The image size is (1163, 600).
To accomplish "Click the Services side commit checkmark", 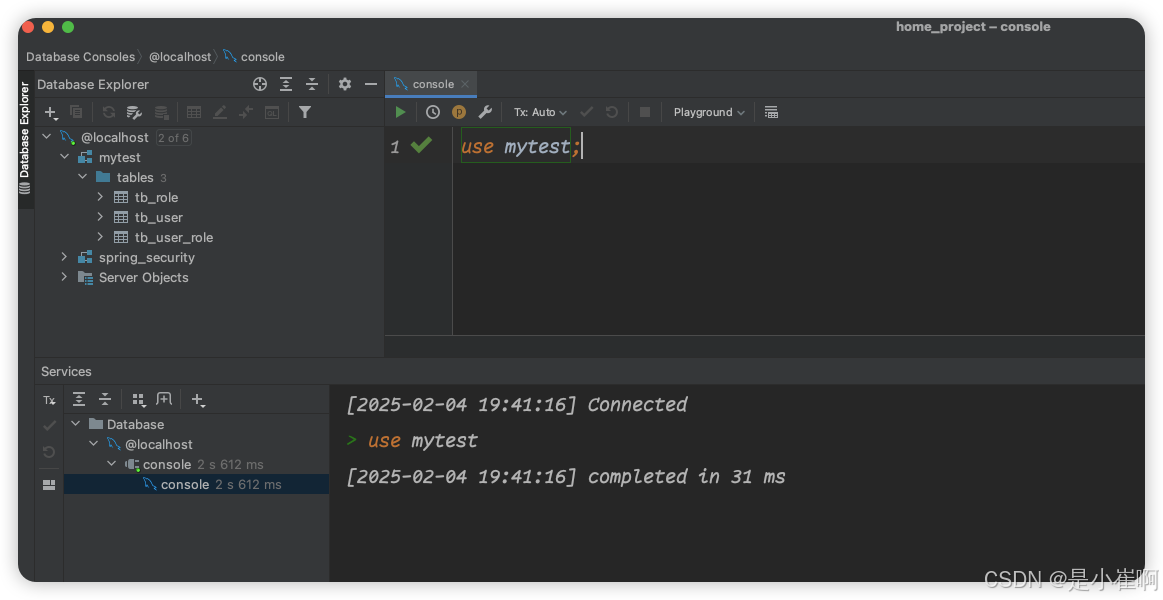I will pos(49,425).
